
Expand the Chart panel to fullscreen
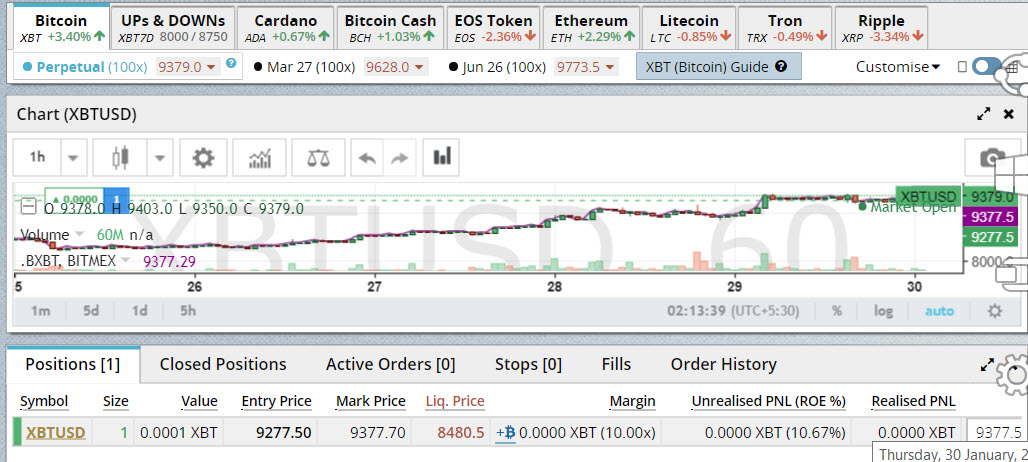983,114
